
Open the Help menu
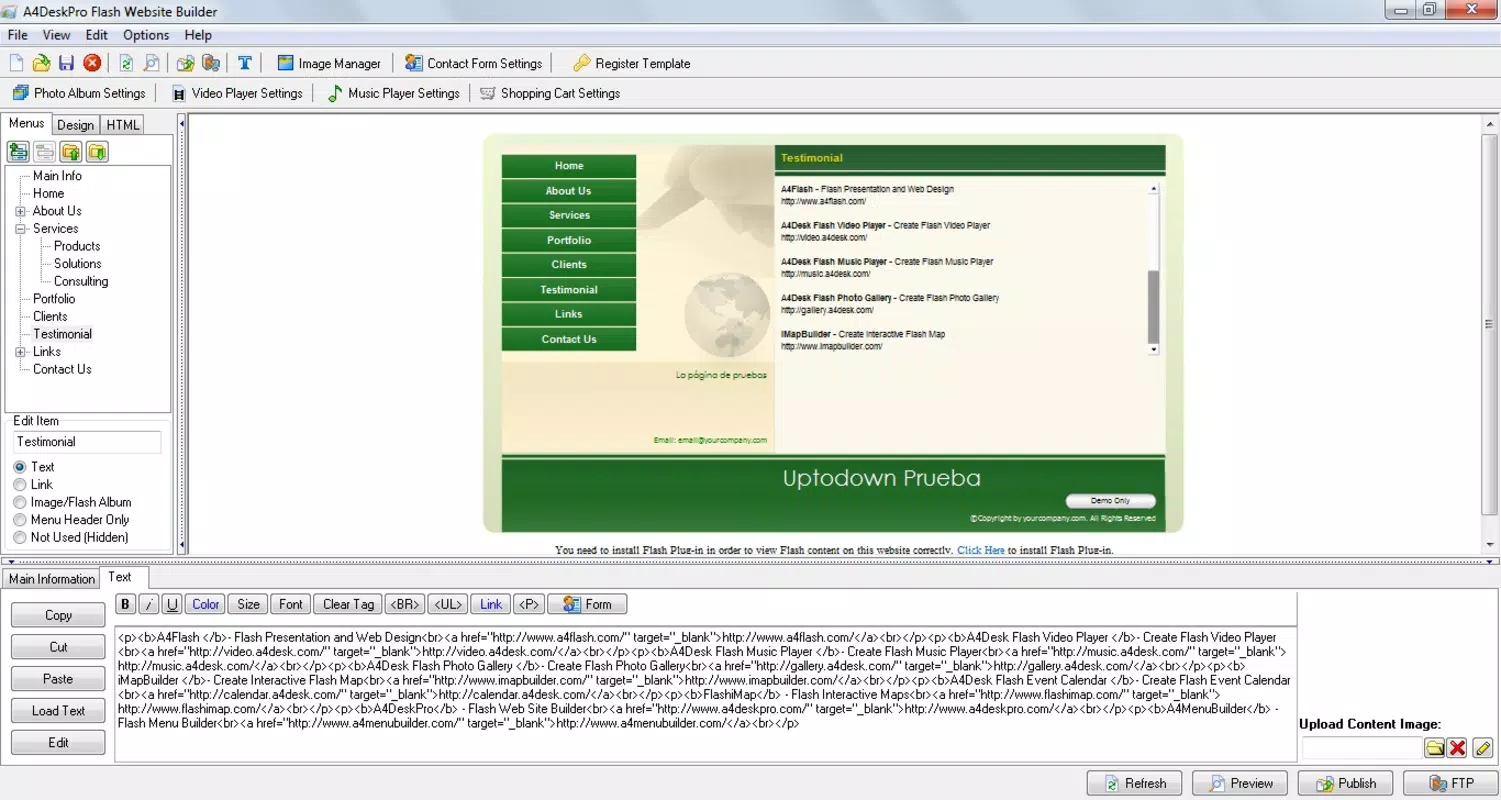tap(198, 35)
